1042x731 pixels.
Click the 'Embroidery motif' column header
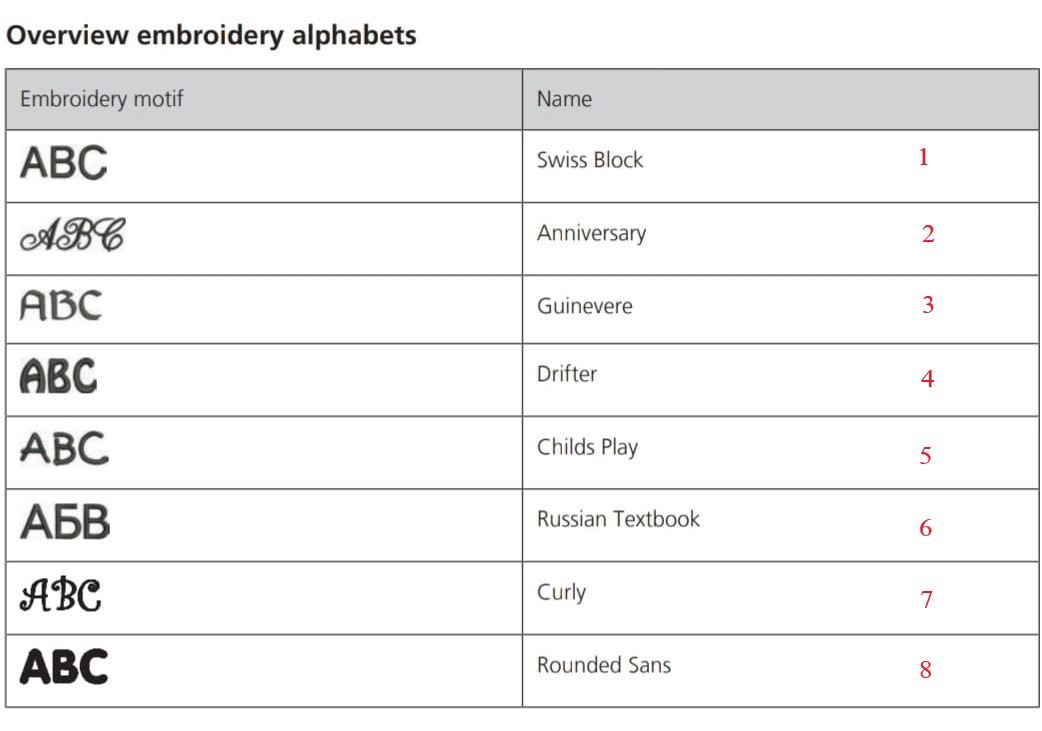click(101, 99)
